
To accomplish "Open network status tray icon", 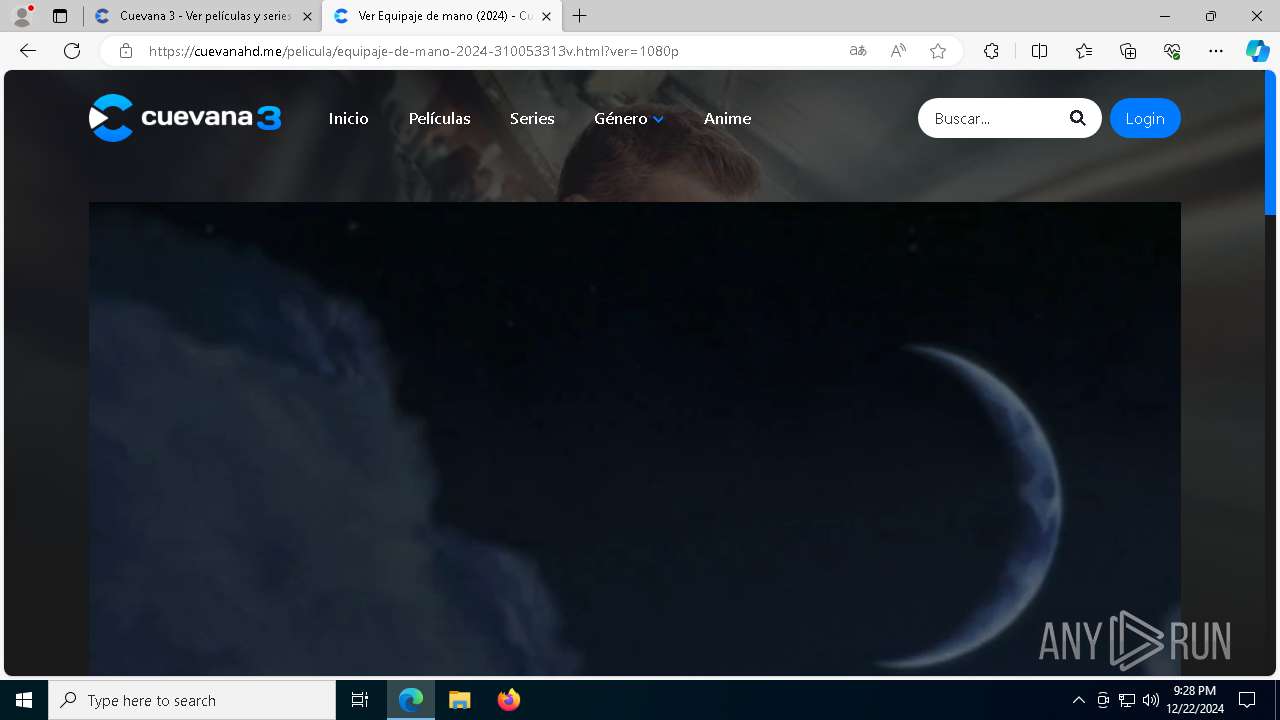I will tap(1127, 700).
